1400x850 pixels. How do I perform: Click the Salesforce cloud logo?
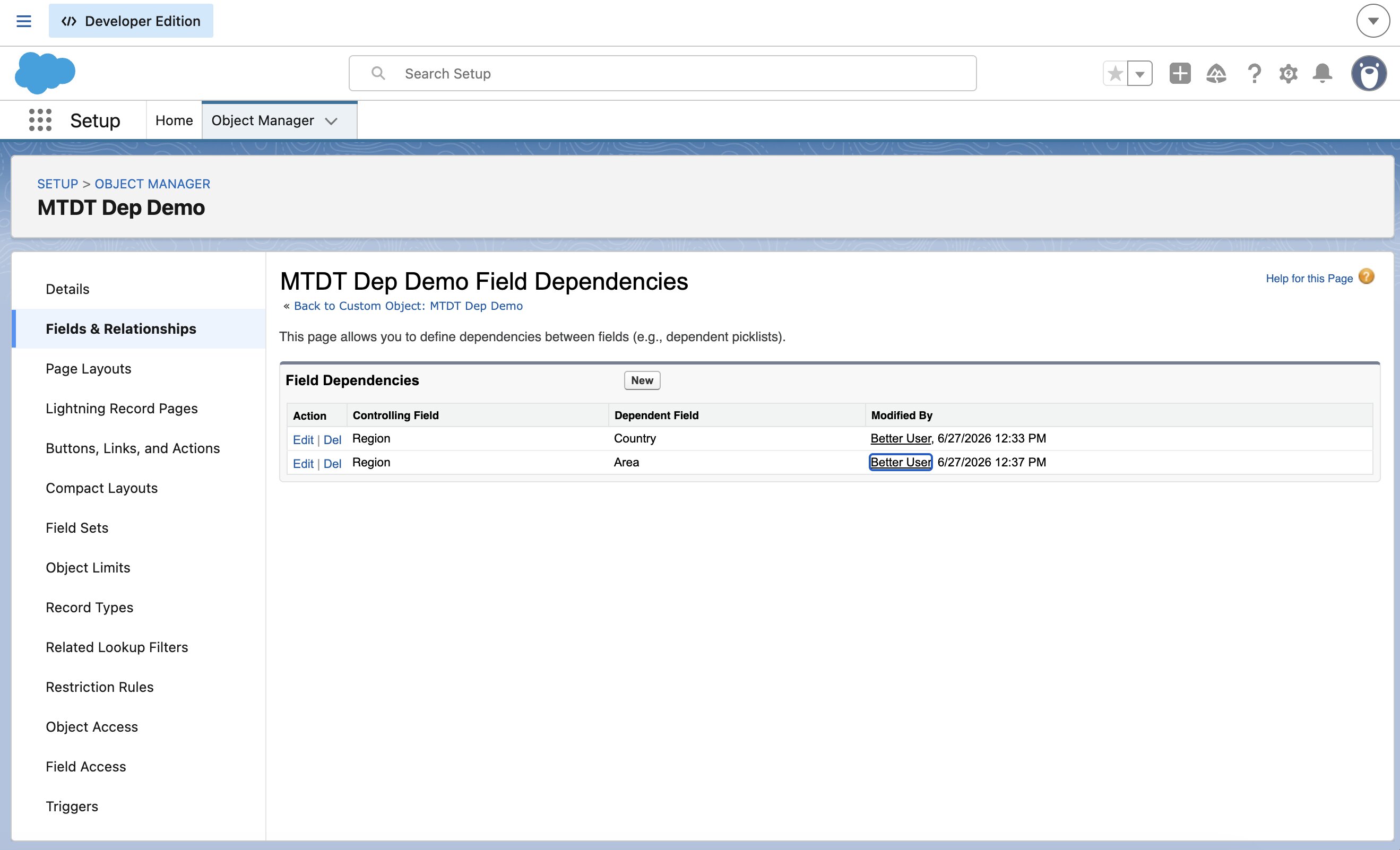point(45,73)
